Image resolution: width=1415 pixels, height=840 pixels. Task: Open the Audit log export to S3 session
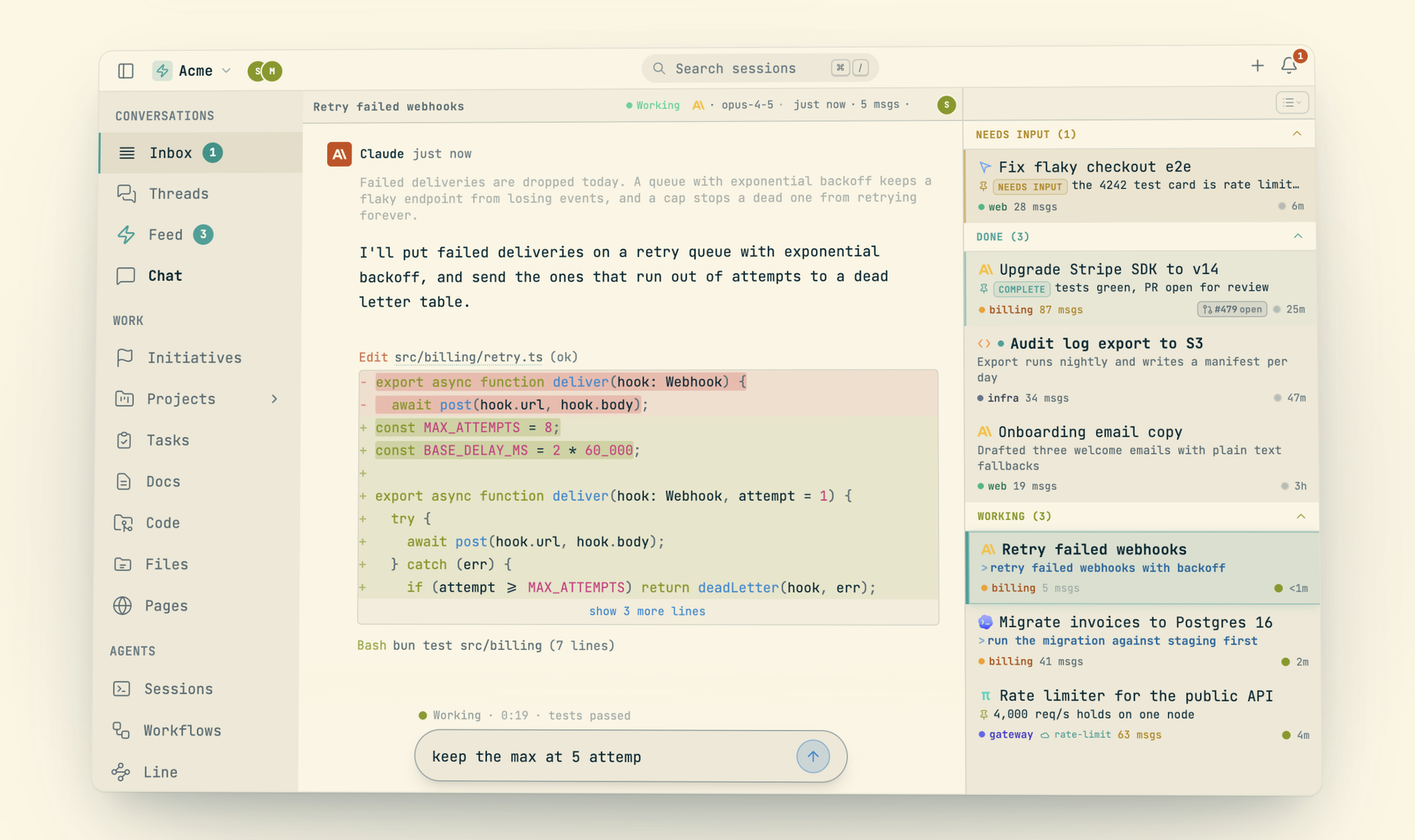[1140, 369]
